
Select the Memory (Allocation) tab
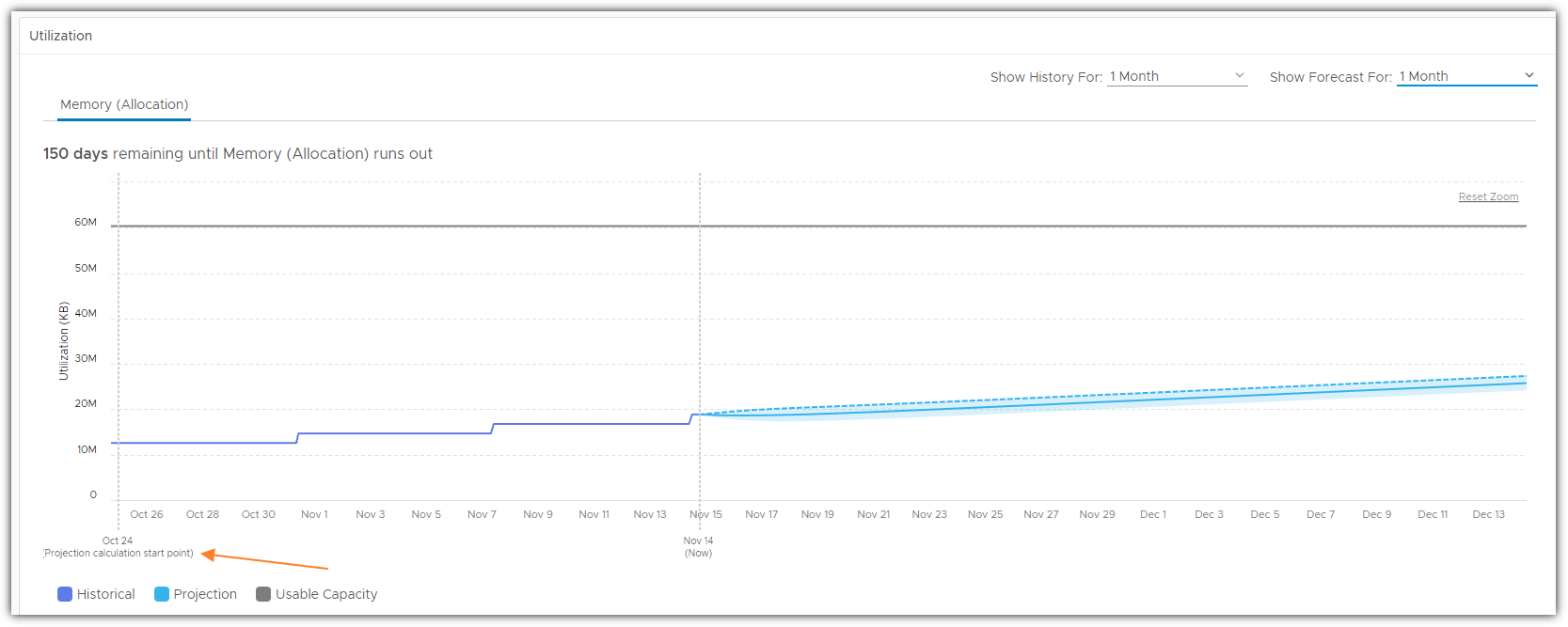click(124, 104)
